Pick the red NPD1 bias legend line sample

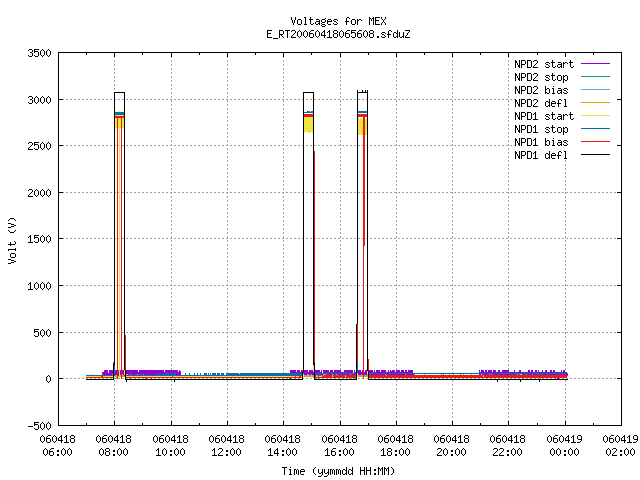(596, 142)
